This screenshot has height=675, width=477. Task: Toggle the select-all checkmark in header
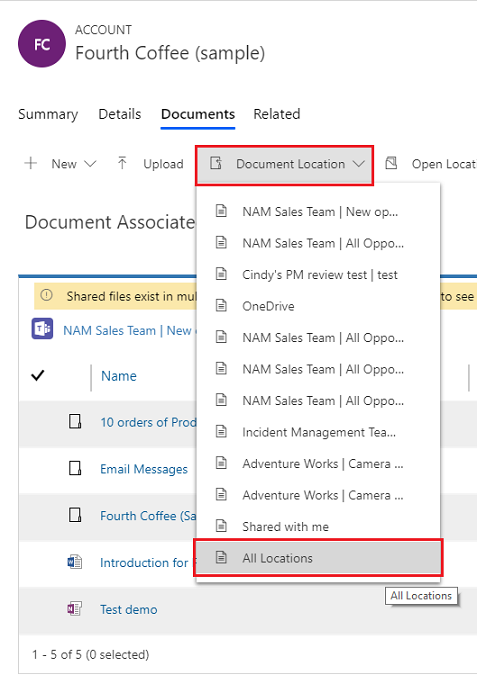tap(38, 375)
